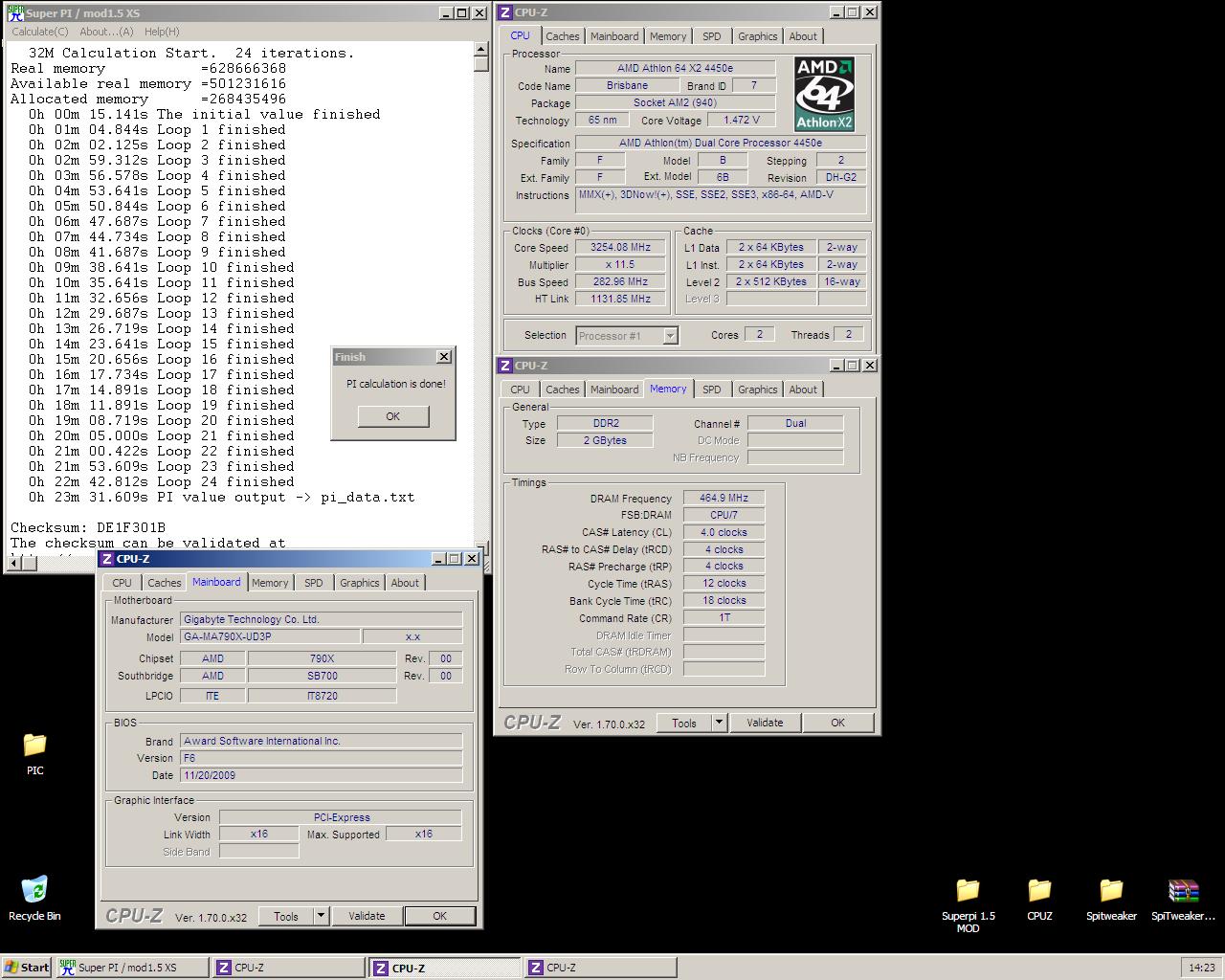This screenshot has width=1225, height=980.
Task: Click the Super PI title bar icon
Action: tap(15, 12)
